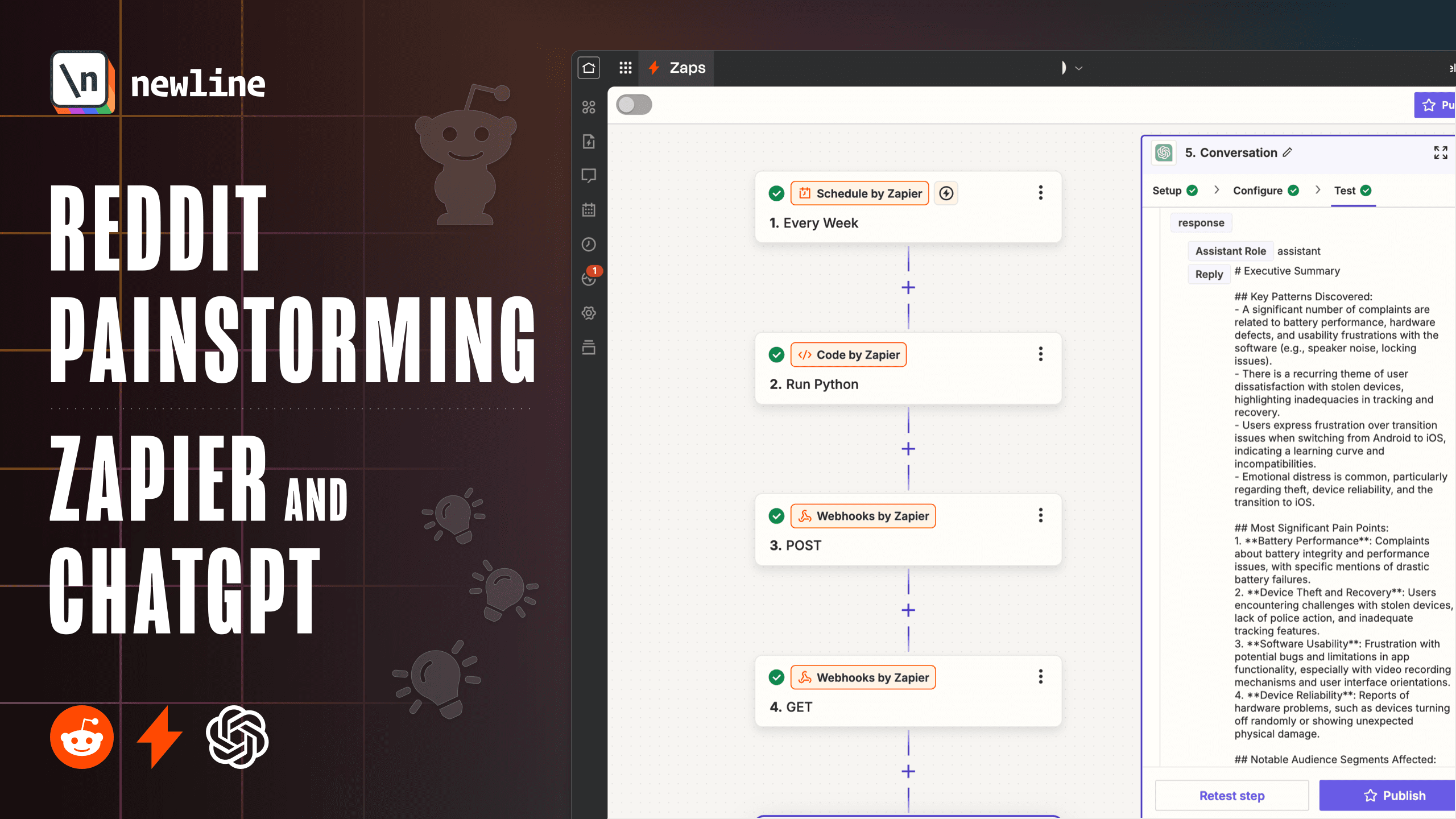Open the three-dot menu on POST step
This screenshot has width=1456, height=819.
coord(1041,515)
